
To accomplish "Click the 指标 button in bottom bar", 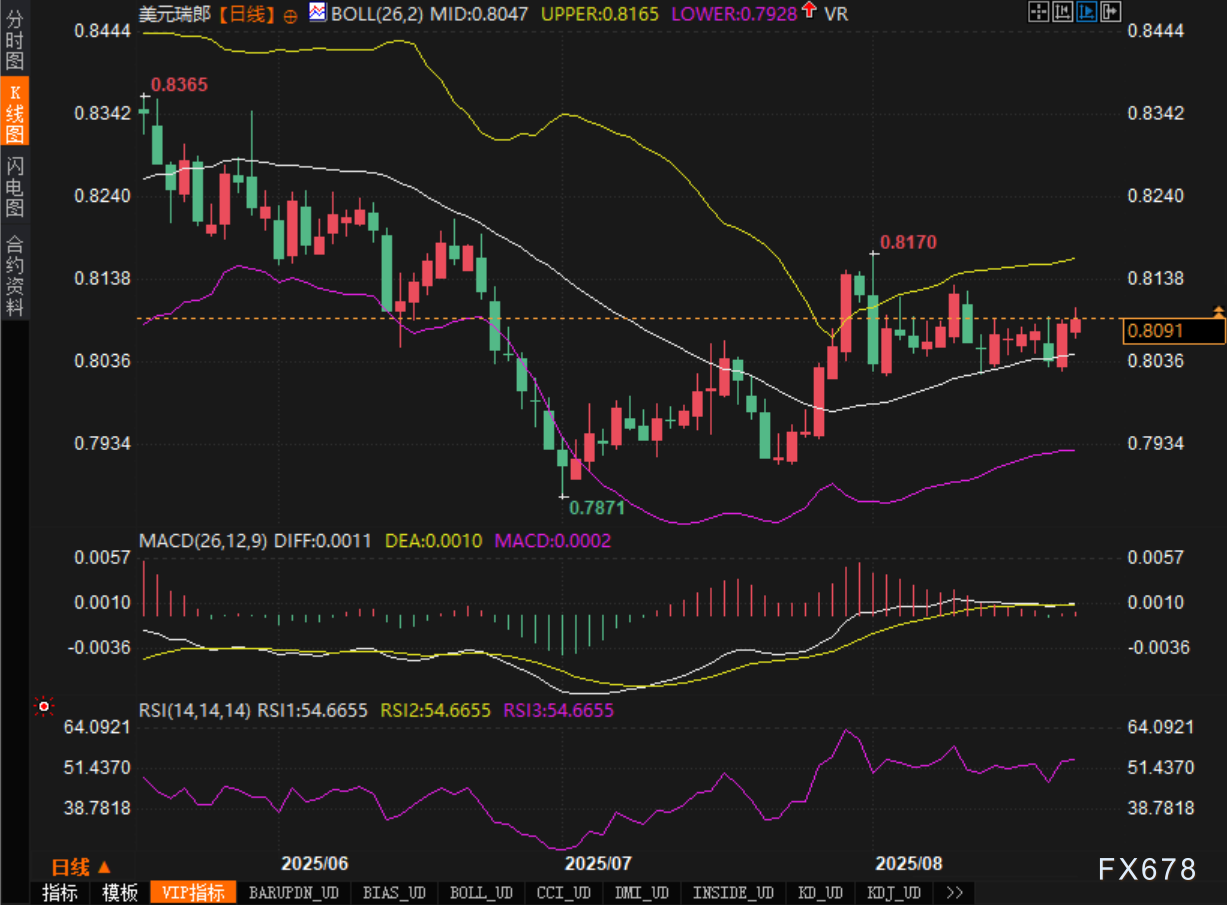I will 60,893.
